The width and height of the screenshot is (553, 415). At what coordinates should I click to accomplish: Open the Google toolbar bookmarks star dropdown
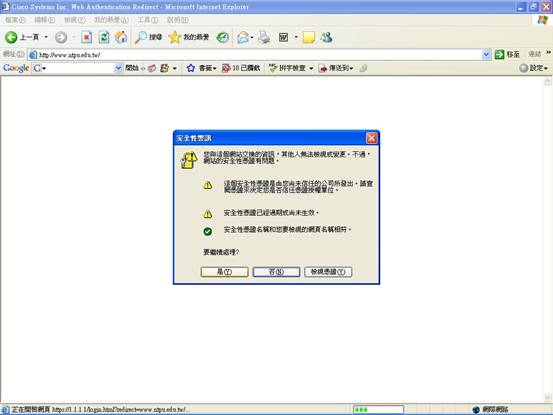pos(201,68)
